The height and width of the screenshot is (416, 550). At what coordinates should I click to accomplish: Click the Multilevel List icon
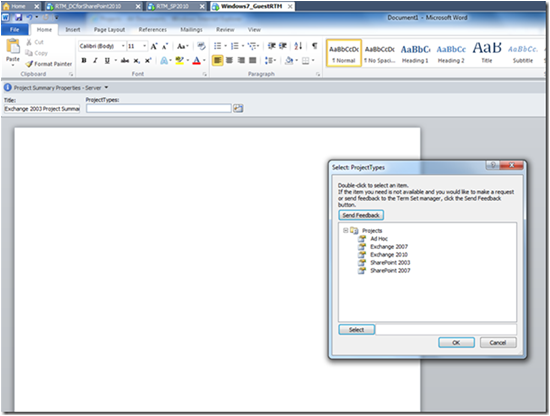[x=252, y=46]
